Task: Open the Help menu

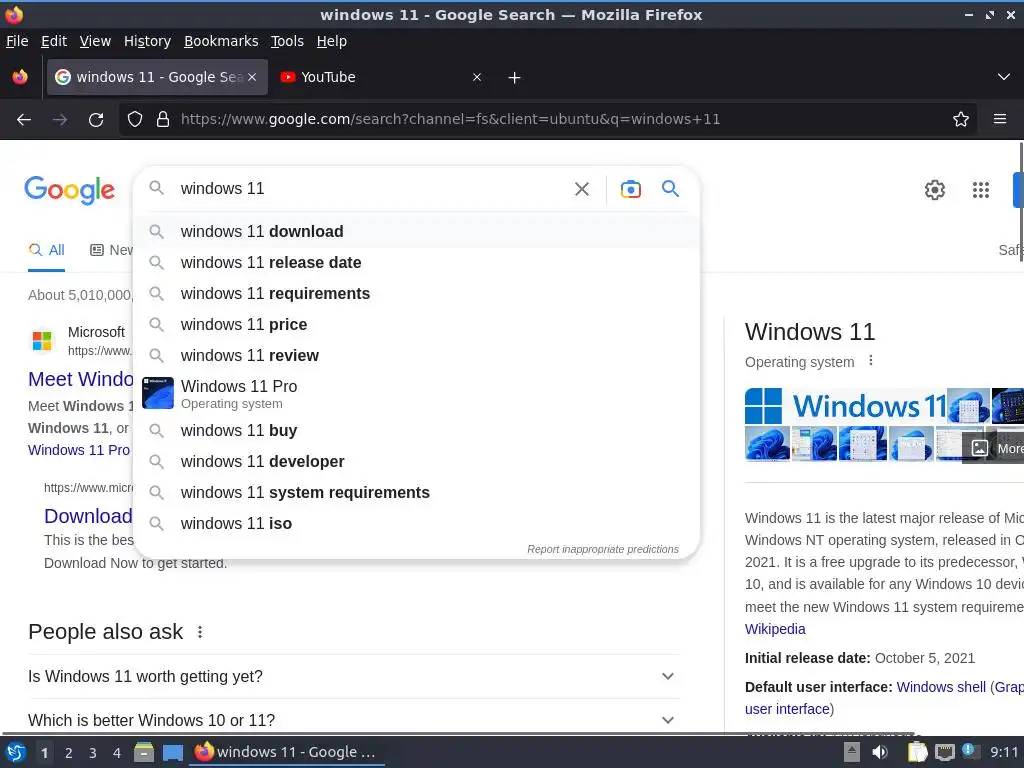Action: click(332, 41)
